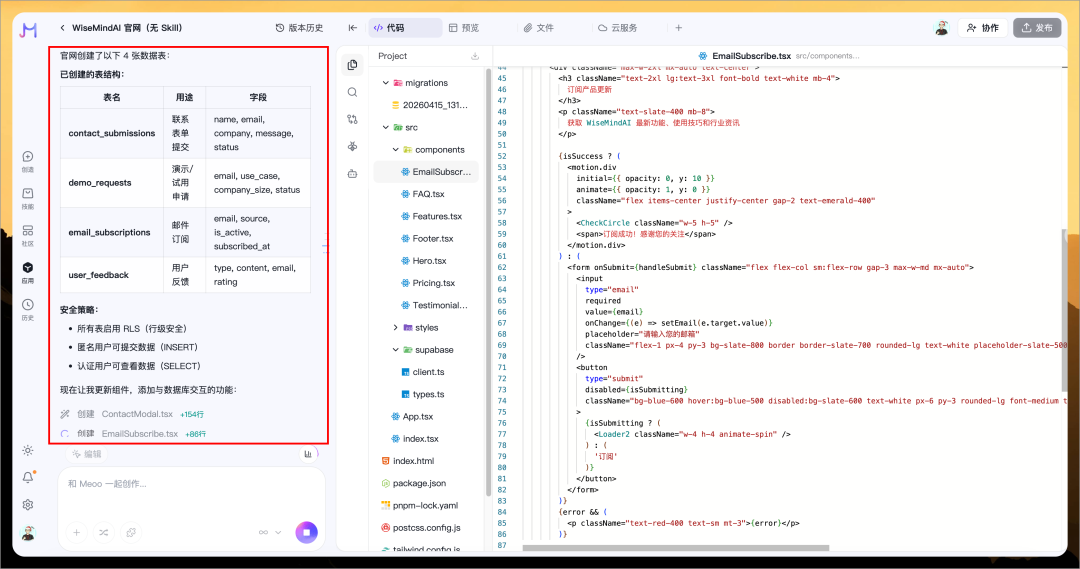Open the settings gear in the left sidebar

pos(28,505)
